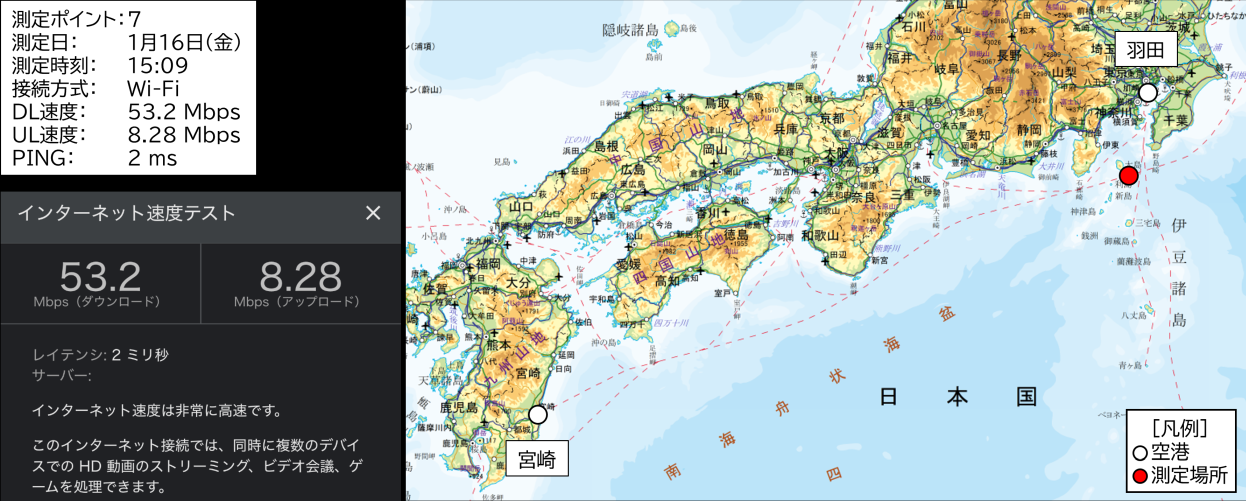Viewport: 1246px width, 501px height.
Task: Click the Miyazaki airport circle marker
Action: (538, 414)
